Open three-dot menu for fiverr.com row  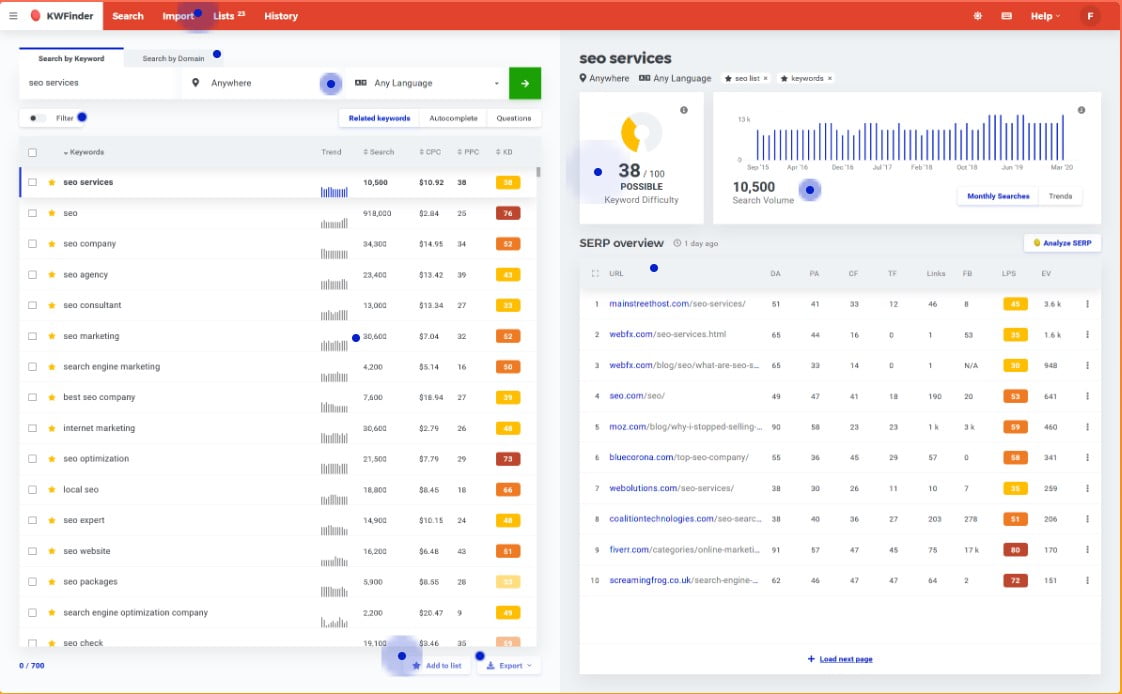pos(1087,549)
